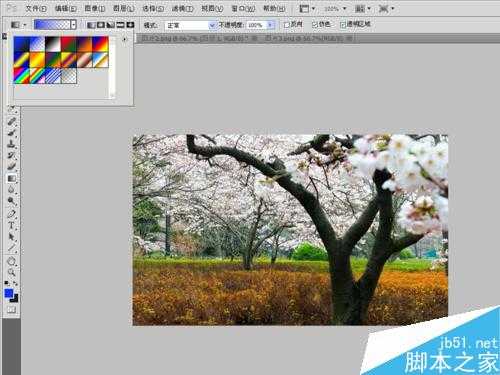
Task: Choose the radial gradient type icon
Action: coord(100,25)
